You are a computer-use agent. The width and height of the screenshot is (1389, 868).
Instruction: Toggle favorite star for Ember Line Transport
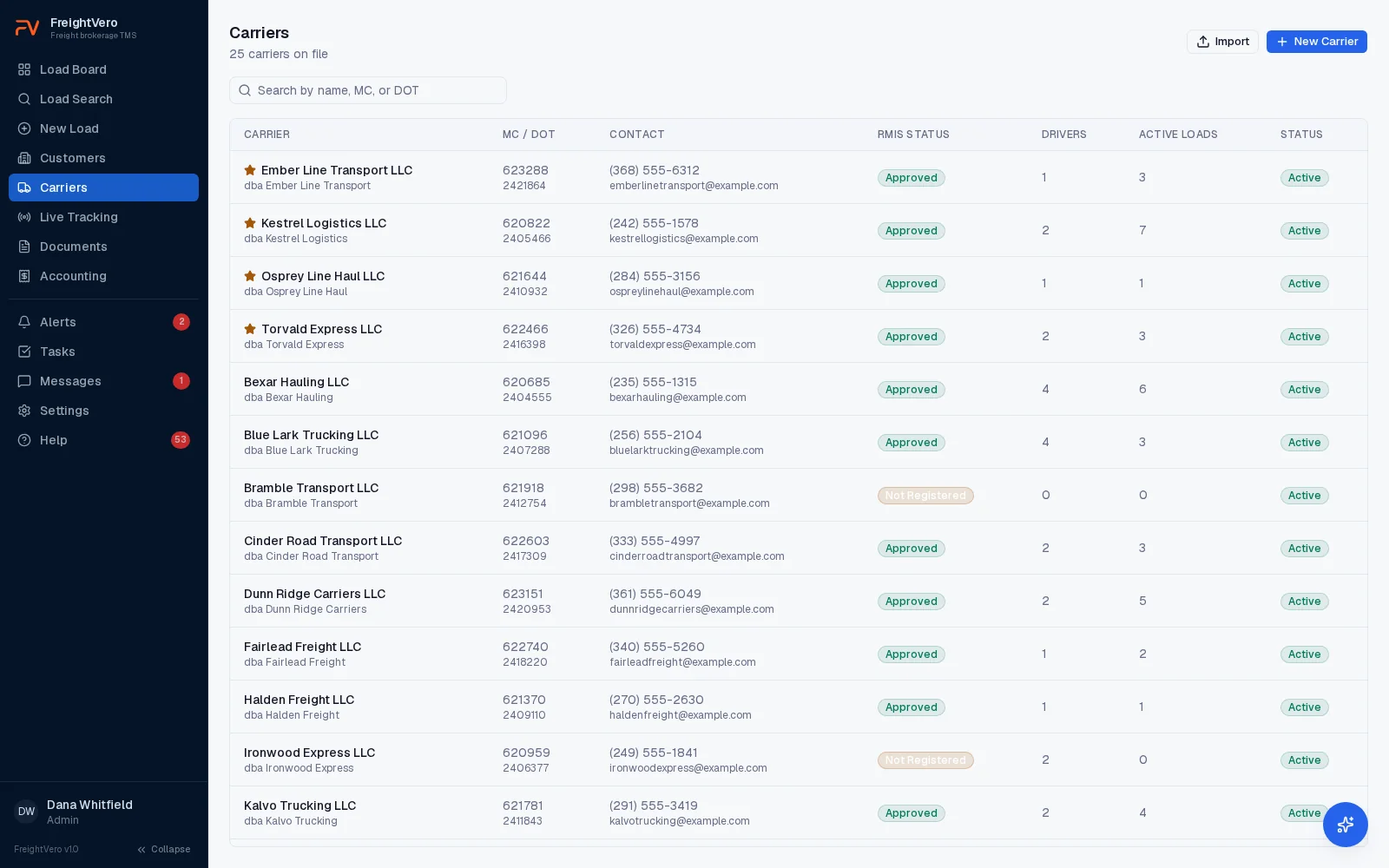click(x=250, y=170)
